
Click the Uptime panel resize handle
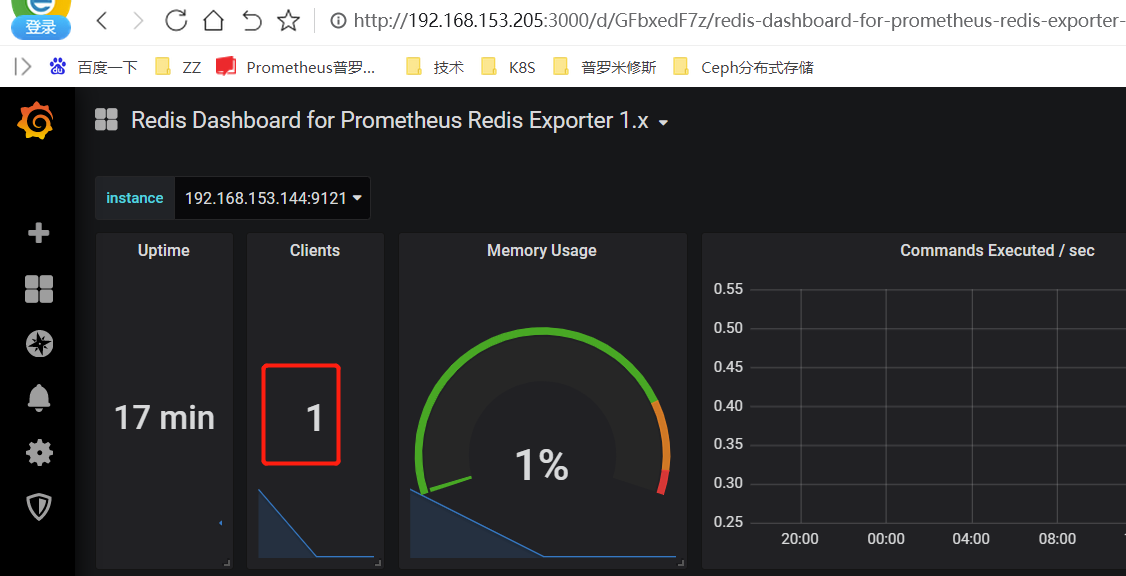(227, 562)
